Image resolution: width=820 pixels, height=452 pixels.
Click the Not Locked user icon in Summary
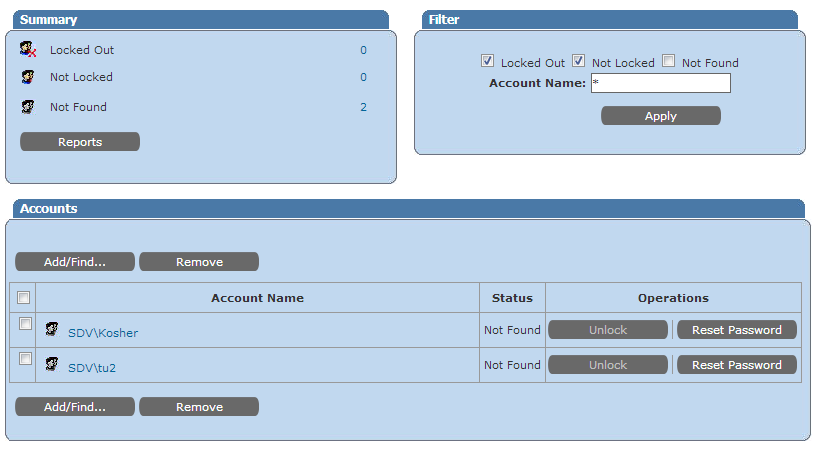tap(28, 77)
